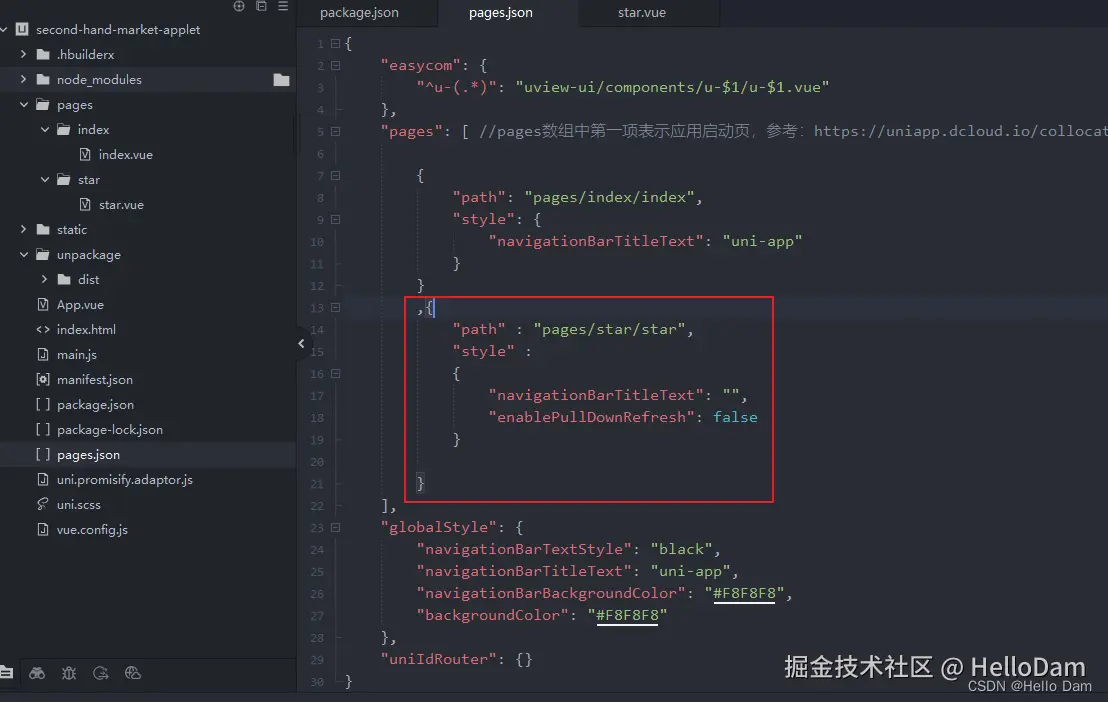Click the collapse-all panel icon above project tree
This screenshot has height=702, width=1108.
tap(261, 6)
